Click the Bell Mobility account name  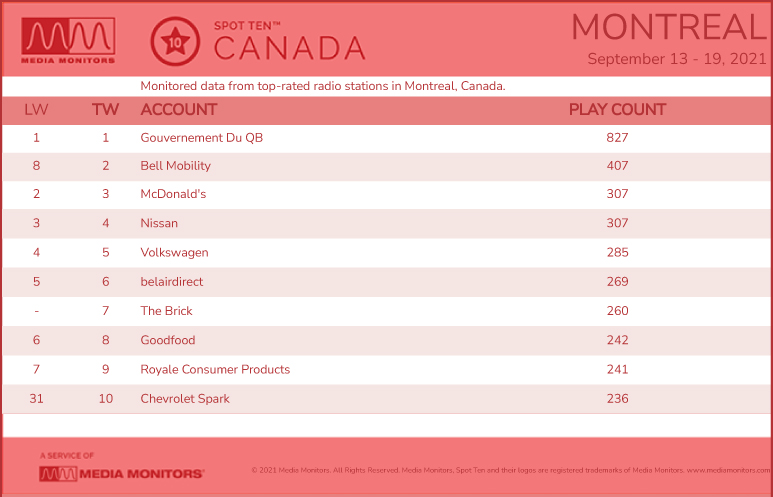coord(176,166)
